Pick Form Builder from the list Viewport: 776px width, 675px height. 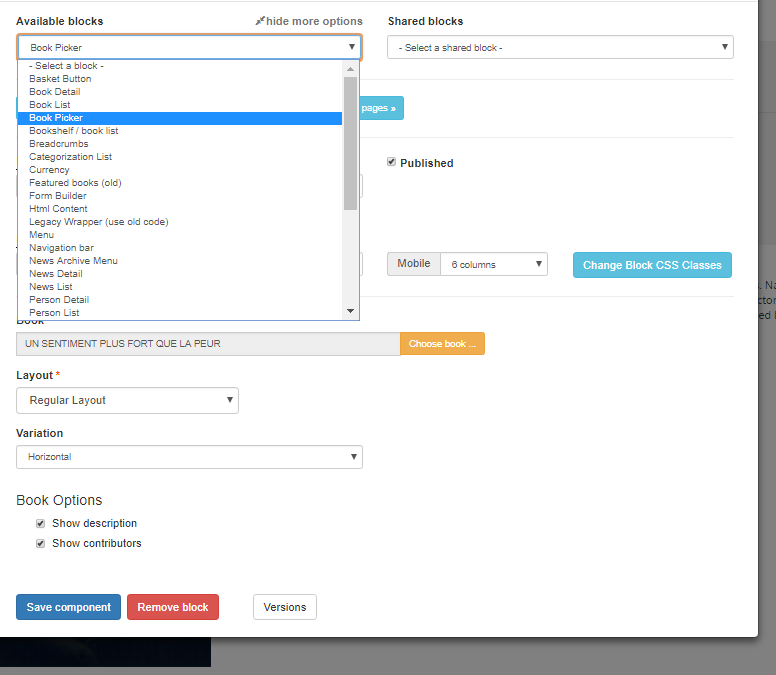click(x=58, y=196)
